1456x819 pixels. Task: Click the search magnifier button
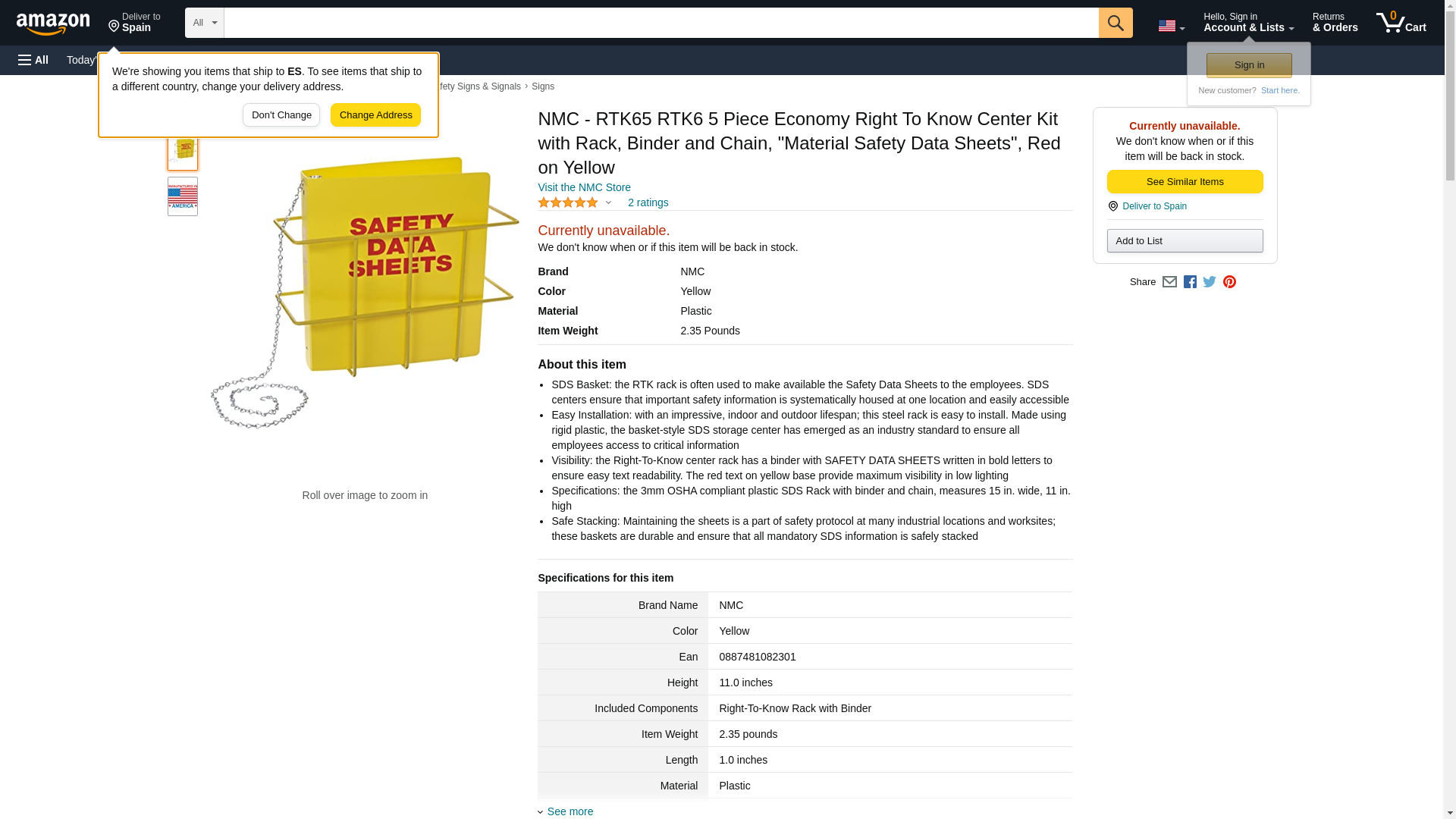[1115, 23]
